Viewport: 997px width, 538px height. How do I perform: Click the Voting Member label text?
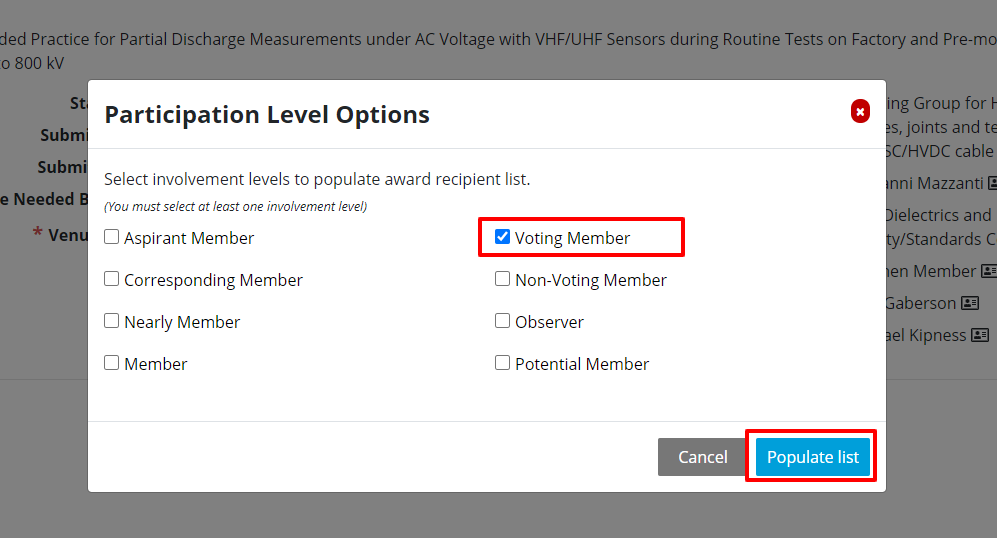[x=572, y=238]
